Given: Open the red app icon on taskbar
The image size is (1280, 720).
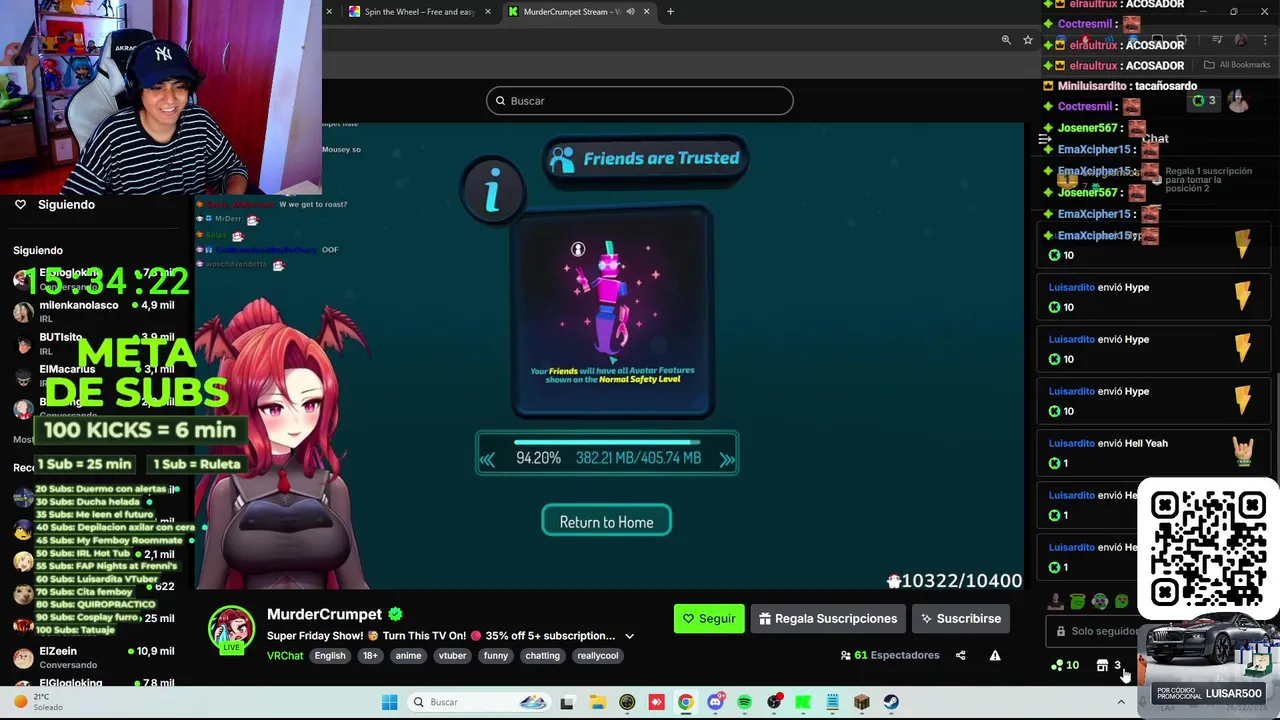Looking at the screenshot, I should pyautogui.click(x=656, y=702).
